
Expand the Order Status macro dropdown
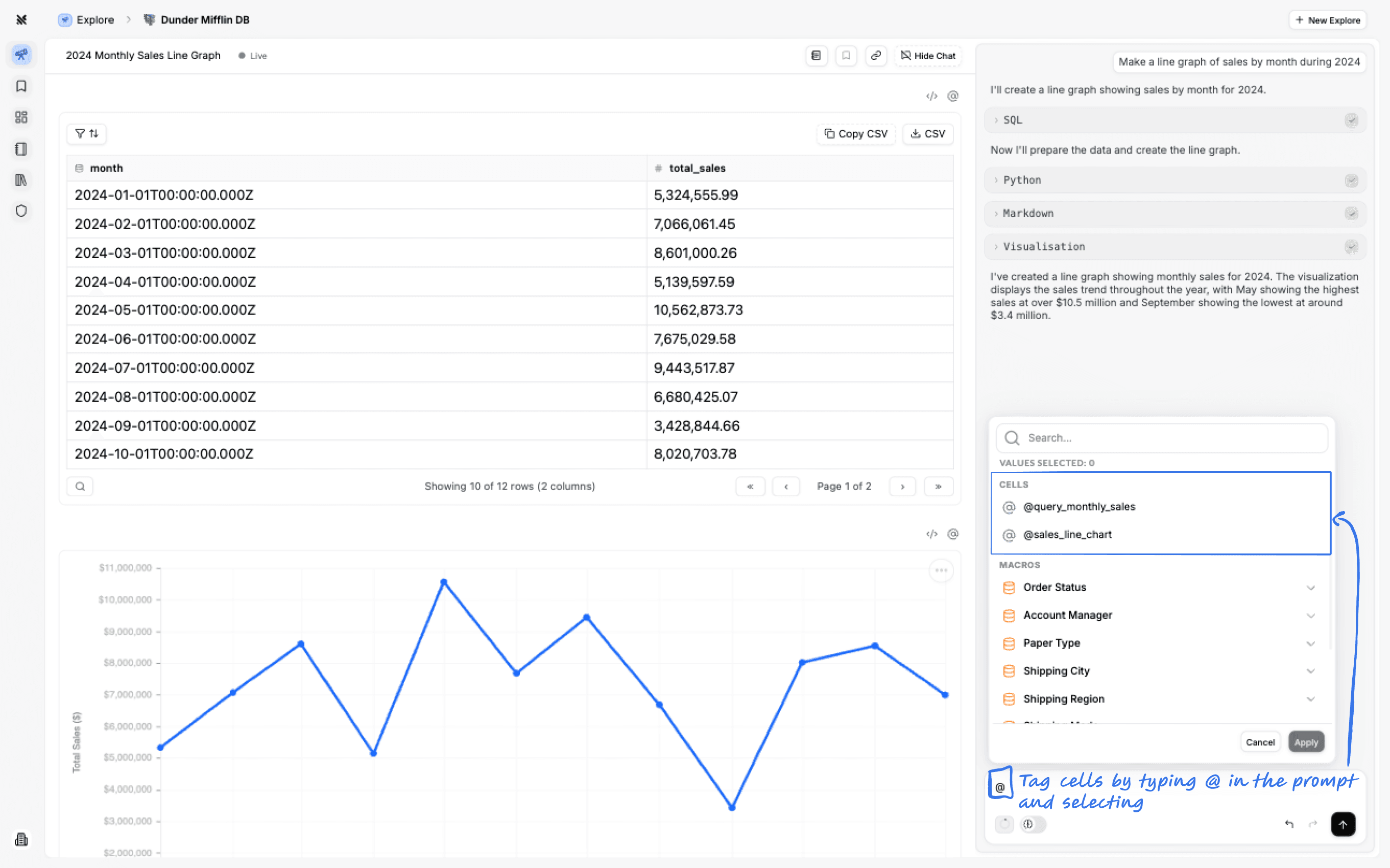tap(1311, 587)
